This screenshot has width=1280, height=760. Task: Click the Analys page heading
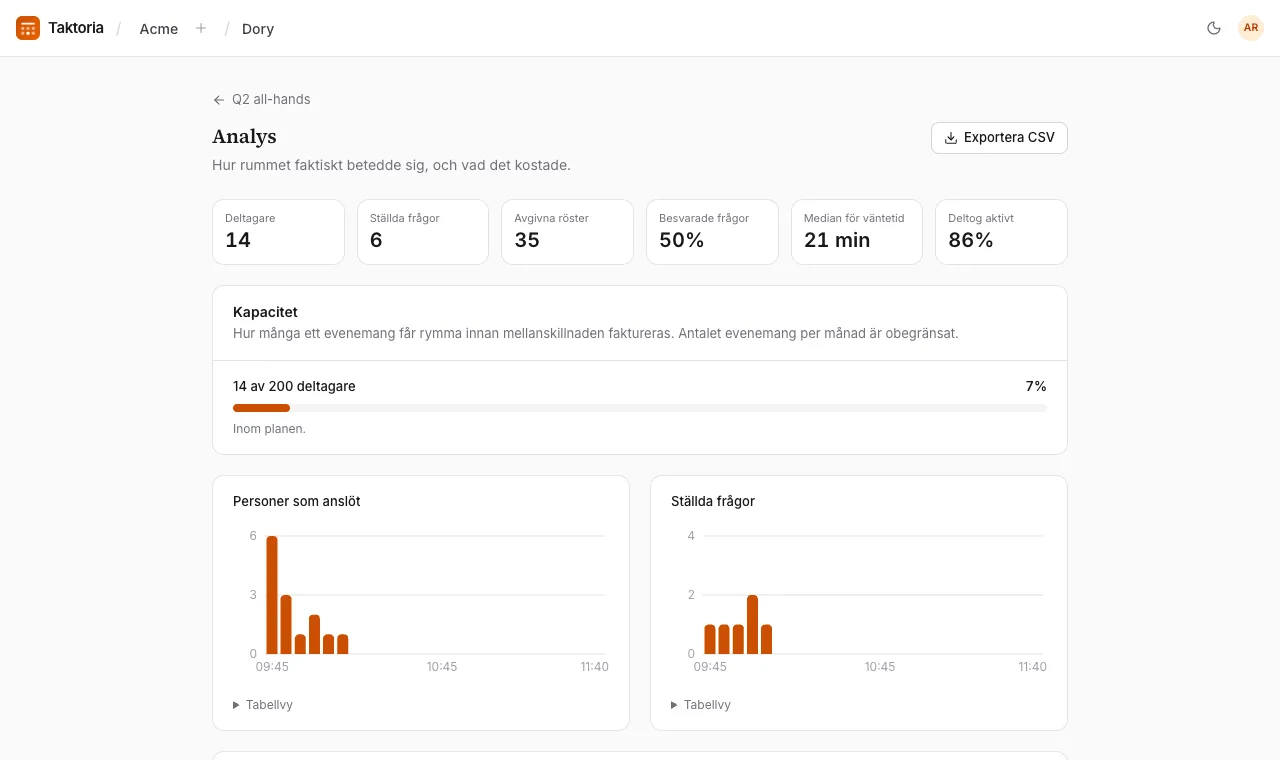point(244,137)
